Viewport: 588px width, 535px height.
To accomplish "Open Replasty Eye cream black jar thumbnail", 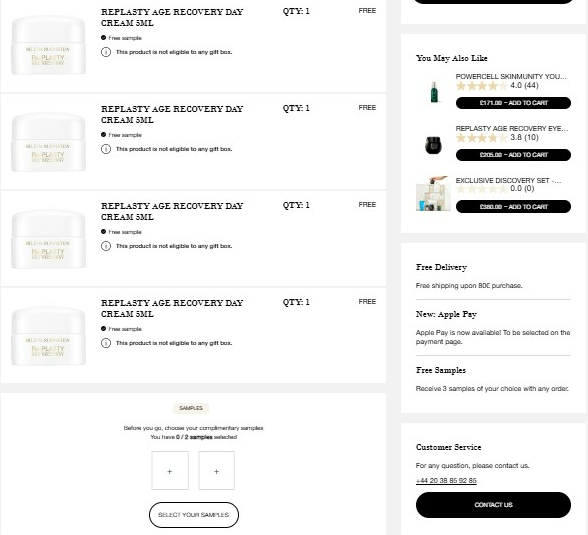I will coord(434,145).
